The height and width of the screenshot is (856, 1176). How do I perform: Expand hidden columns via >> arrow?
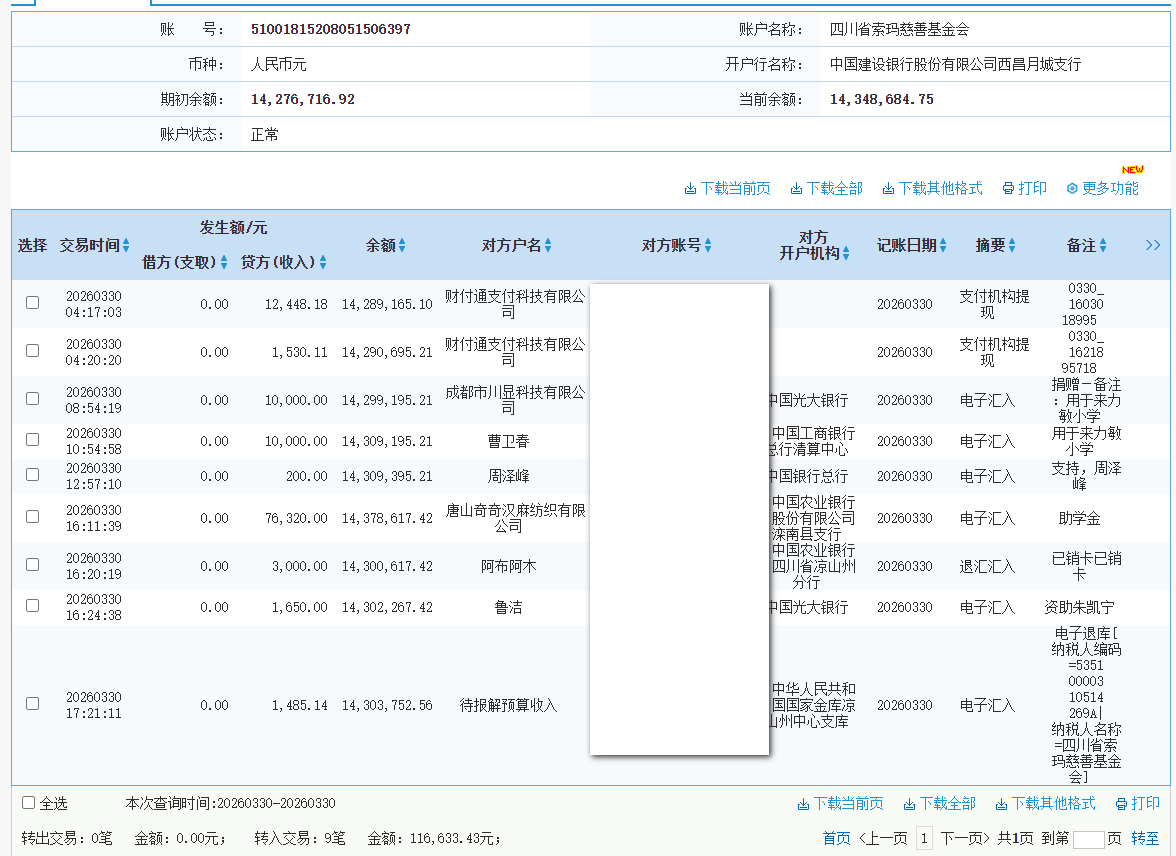coord(1153,245)
